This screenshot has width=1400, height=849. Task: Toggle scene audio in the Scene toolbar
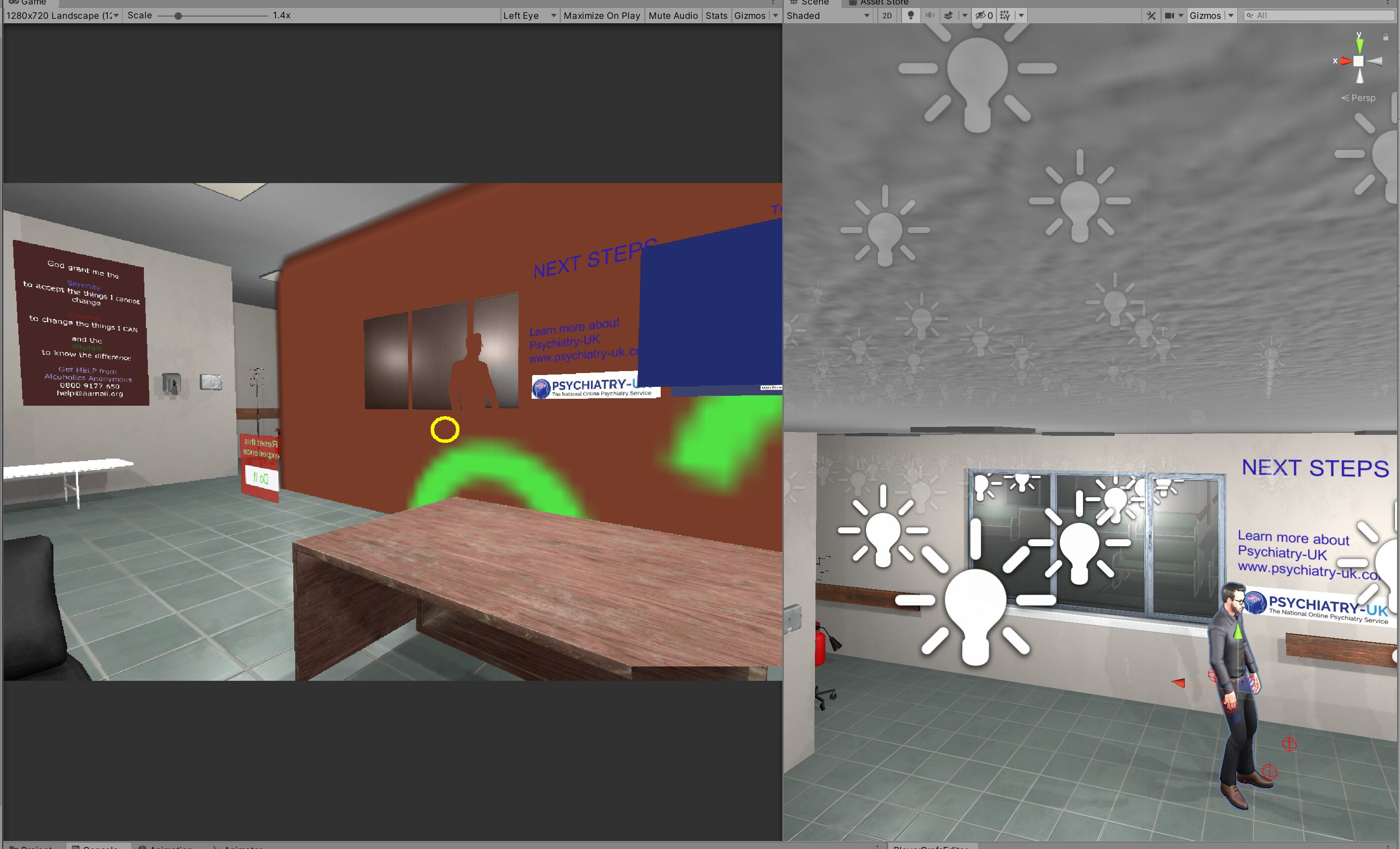930,15
